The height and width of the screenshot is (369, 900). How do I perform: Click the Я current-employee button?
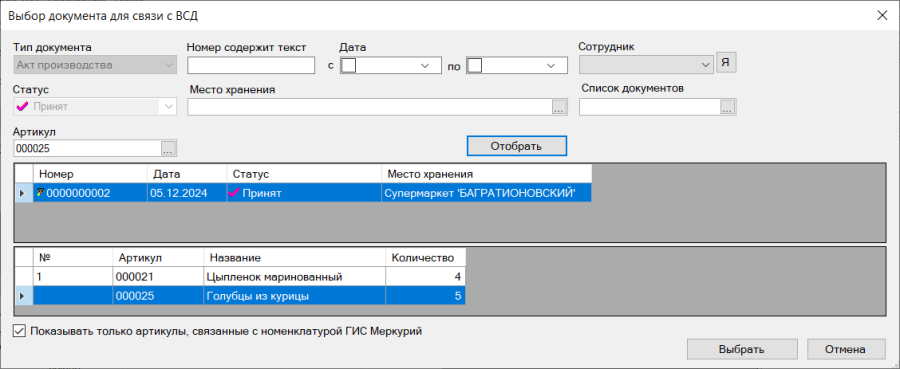click(726, 64)
